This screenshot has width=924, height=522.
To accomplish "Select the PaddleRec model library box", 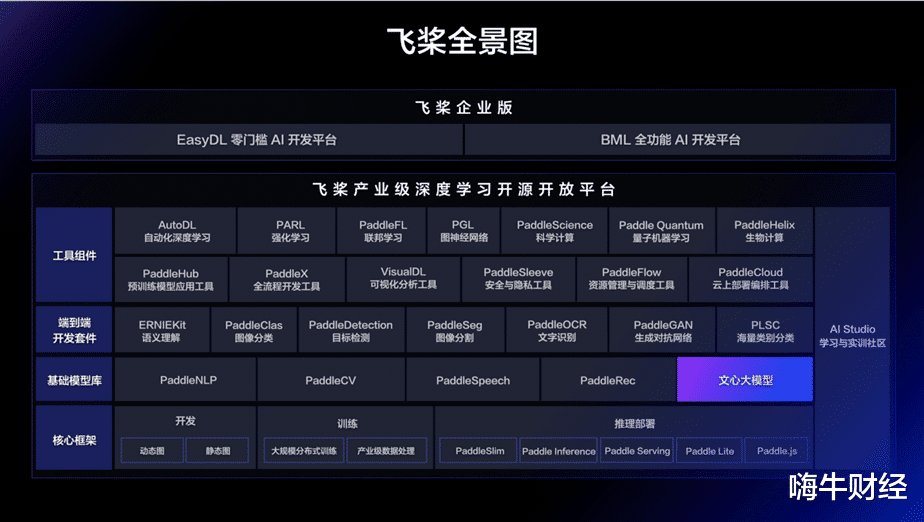I will pos(608,379).
